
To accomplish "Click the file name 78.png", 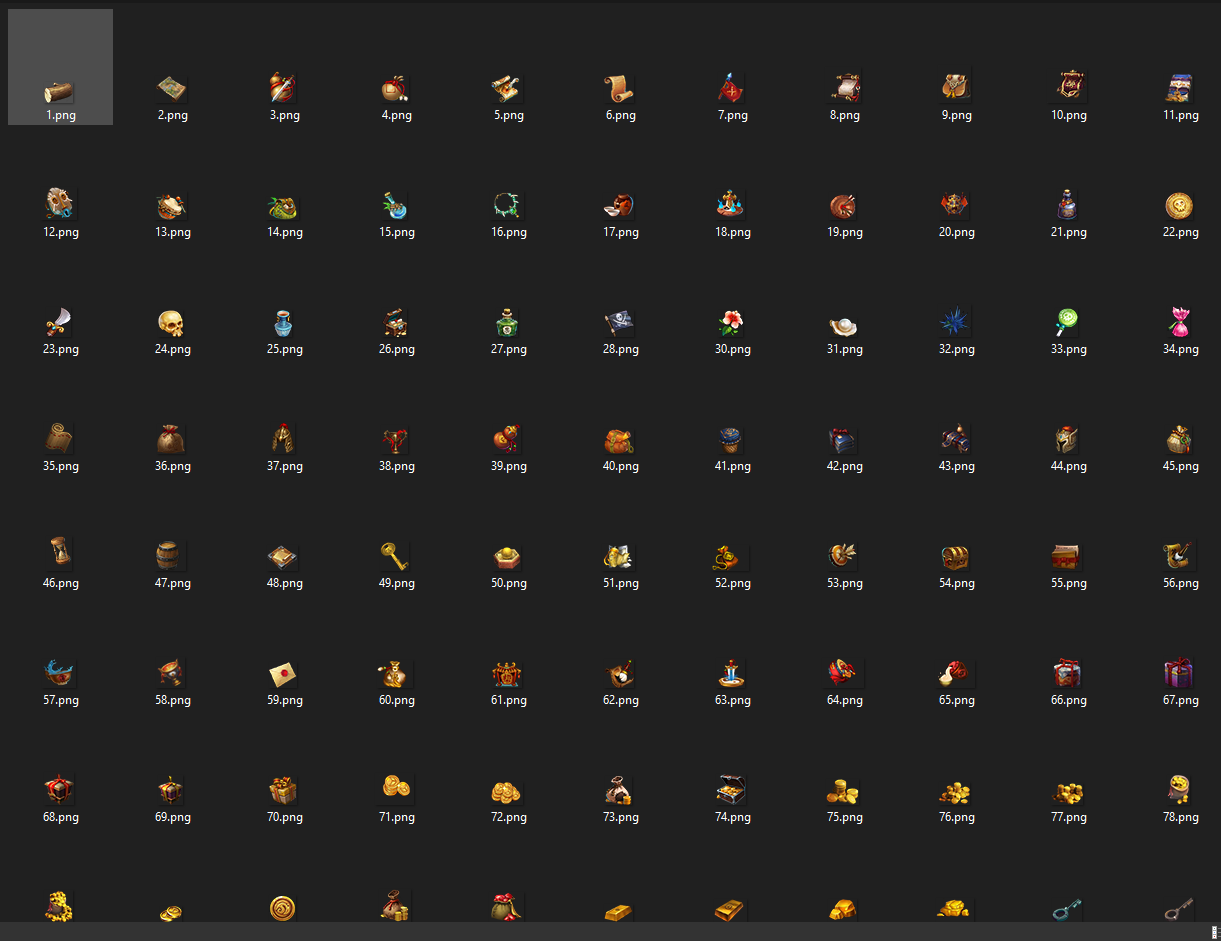I will tap(1180, 817).
